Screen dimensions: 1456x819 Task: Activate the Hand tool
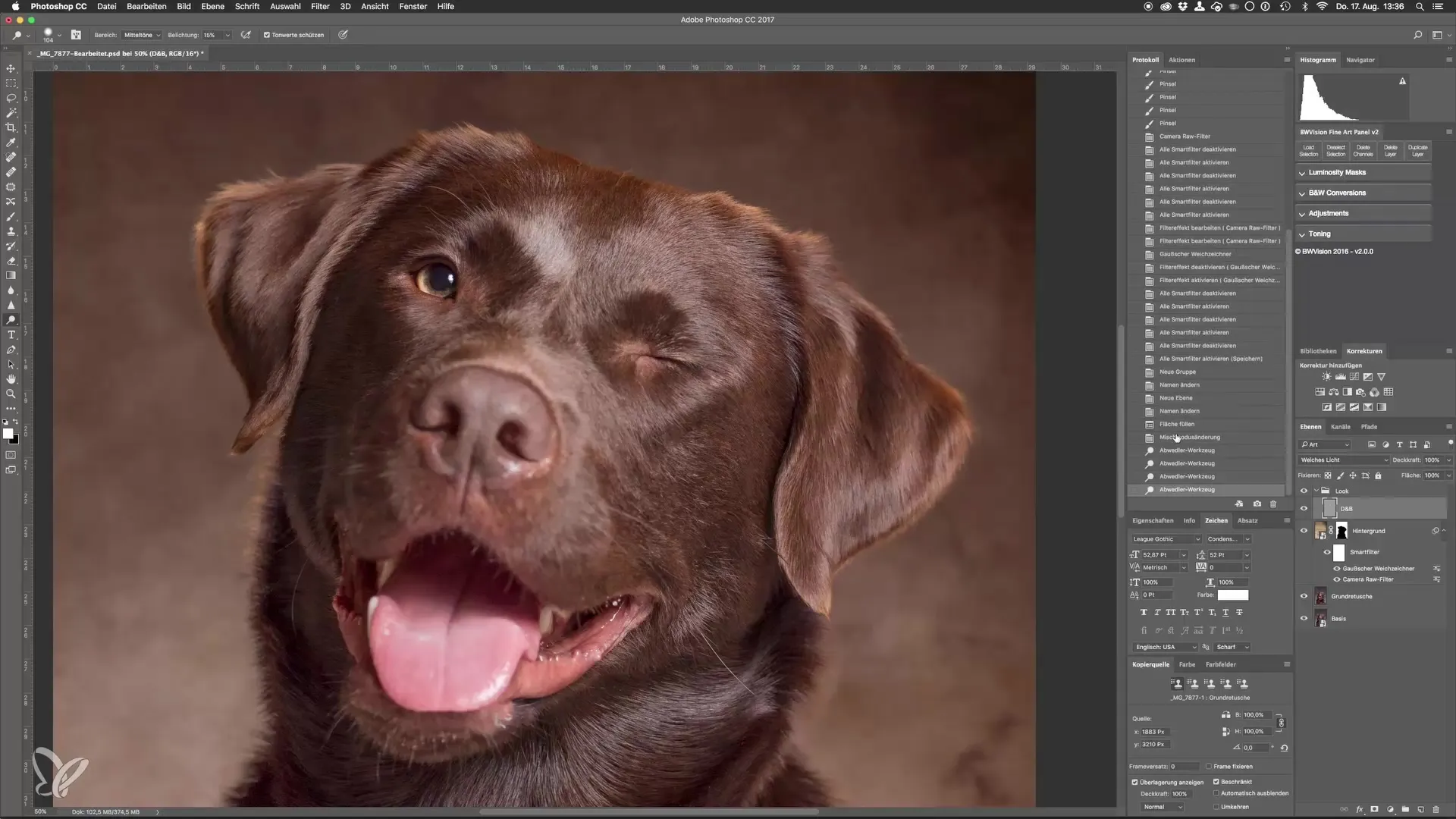[11, 379]
